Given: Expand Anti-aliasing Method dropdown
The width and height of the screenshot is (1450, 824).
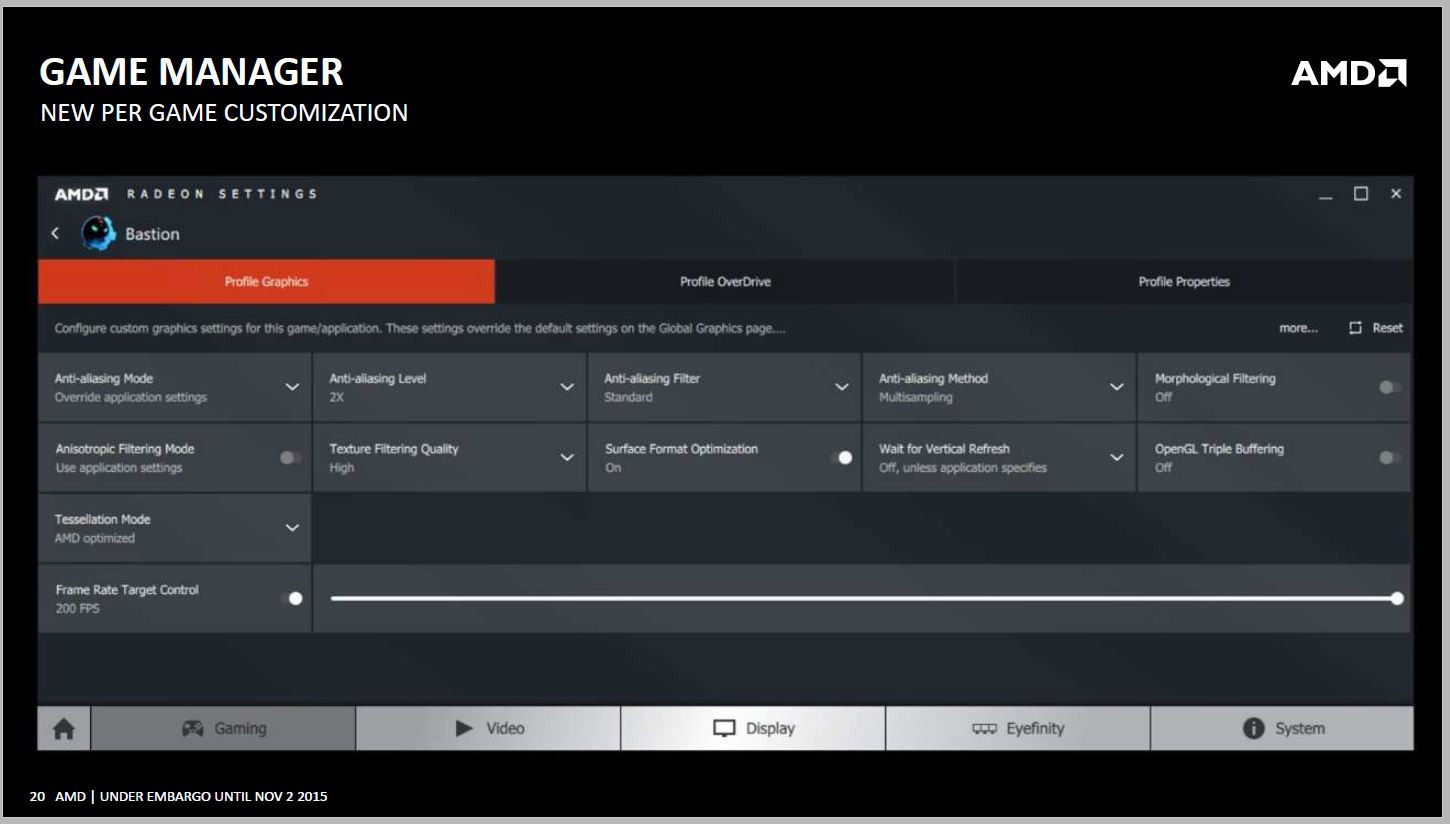Looking at the screenshot, I should coord(1117,387).
